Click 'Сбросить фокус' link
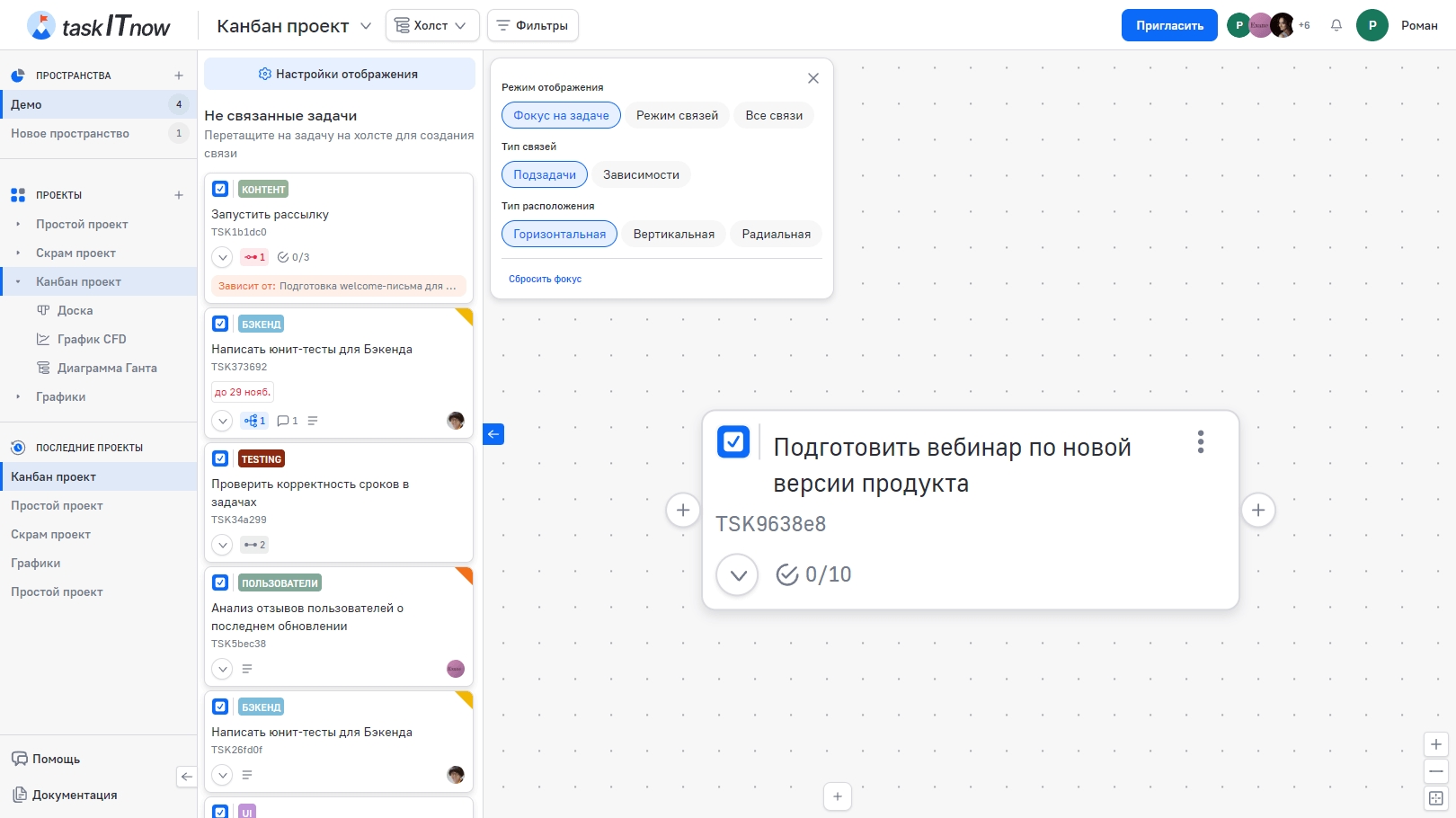Screen dimensions: 1456x818 tap(545, 279)
